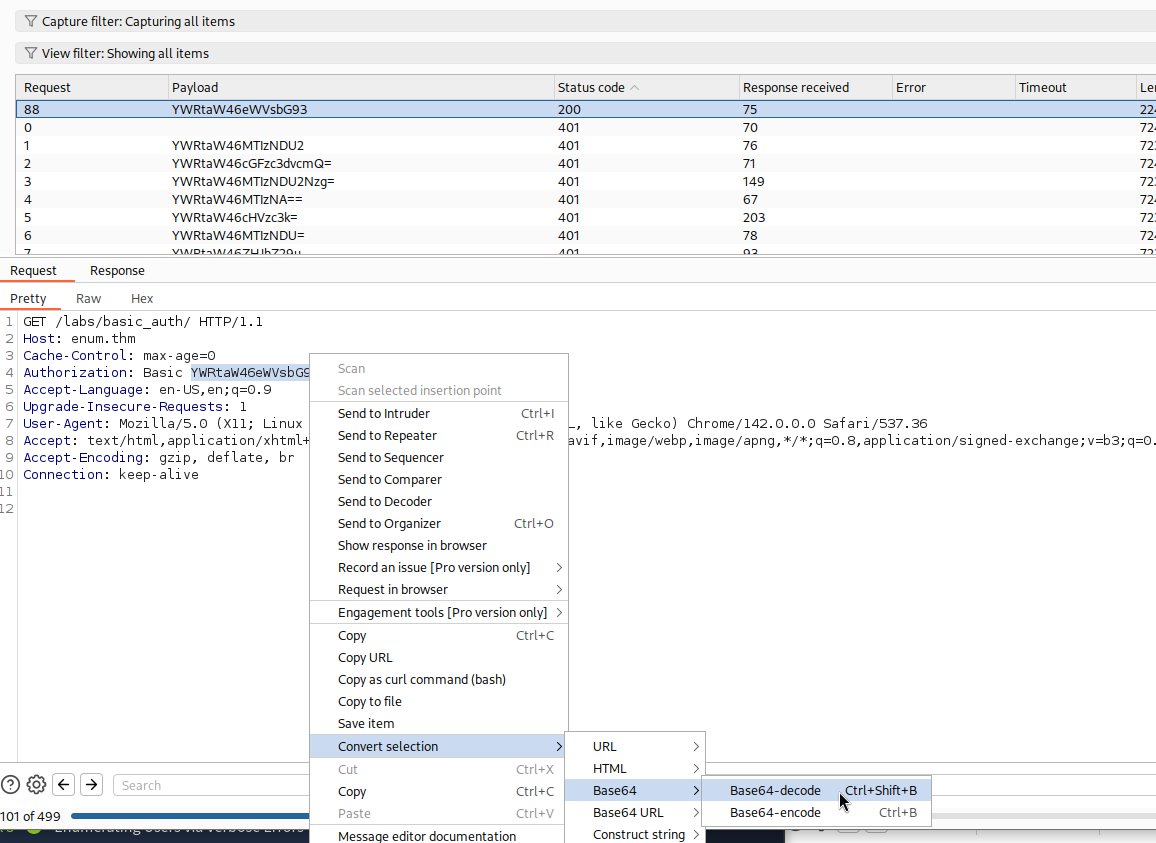Viewport: 1156px width, 843px height.
Task: Select the row with payload YWRtaW46cGFzc3dvcmQ=
Action: tap(585, 164)
